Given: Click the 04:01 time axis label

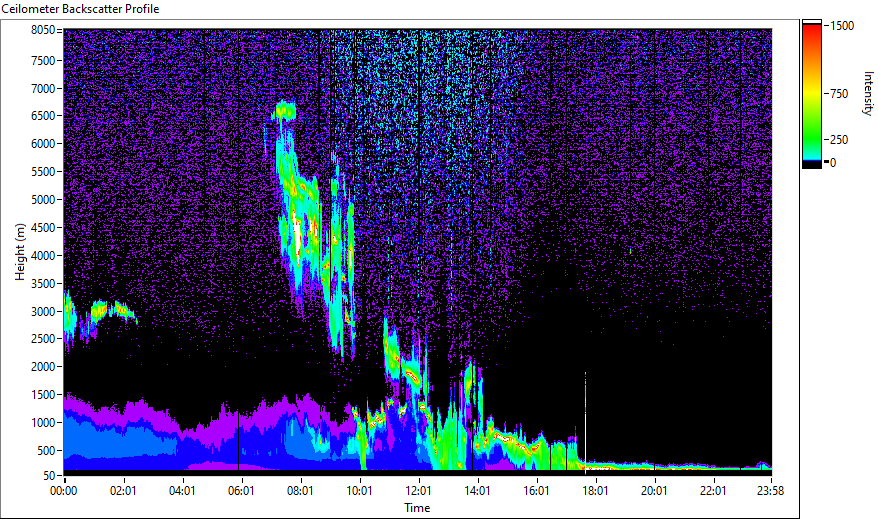Looking at the screenshot, I should (x=182, y=491).
